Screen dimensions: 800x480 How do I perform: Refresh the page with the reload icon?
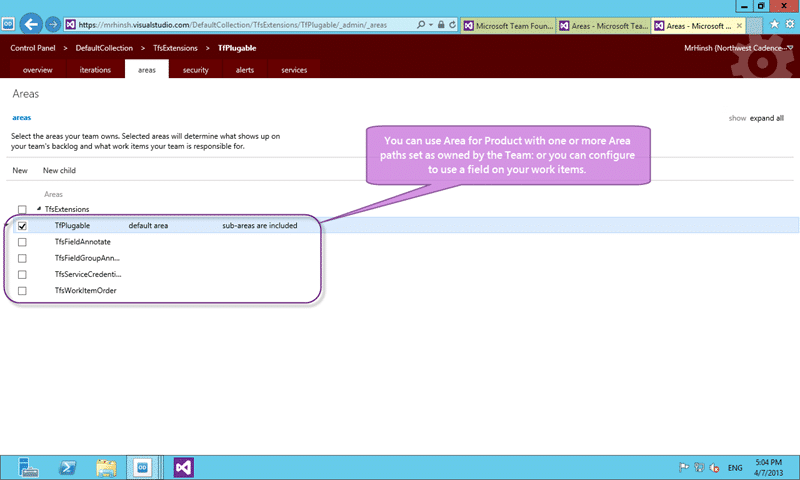coord(453,24)
